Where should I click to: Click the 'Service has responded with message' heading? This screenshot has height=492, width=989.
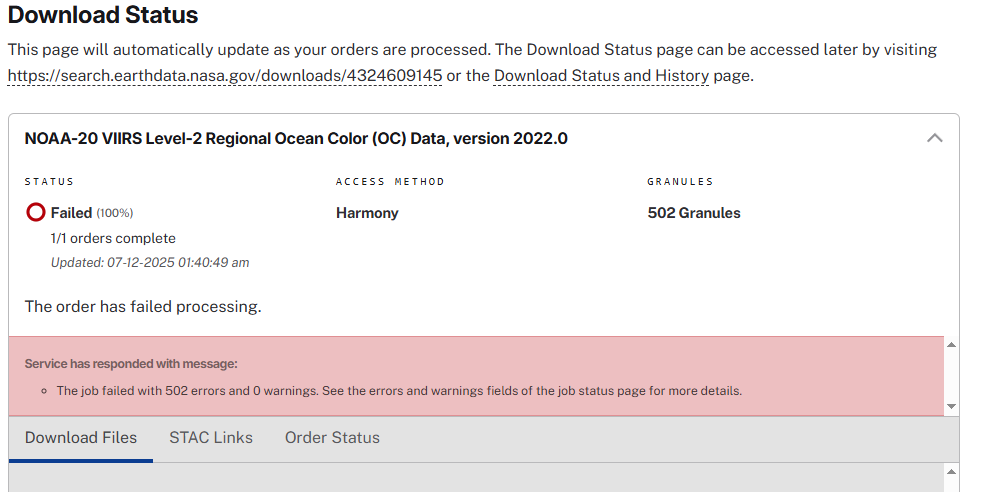[131, 364]
